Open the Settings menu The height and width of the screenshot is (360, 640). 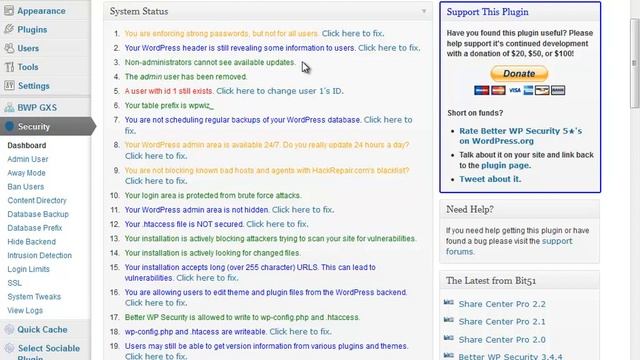[x=33, y=86]
